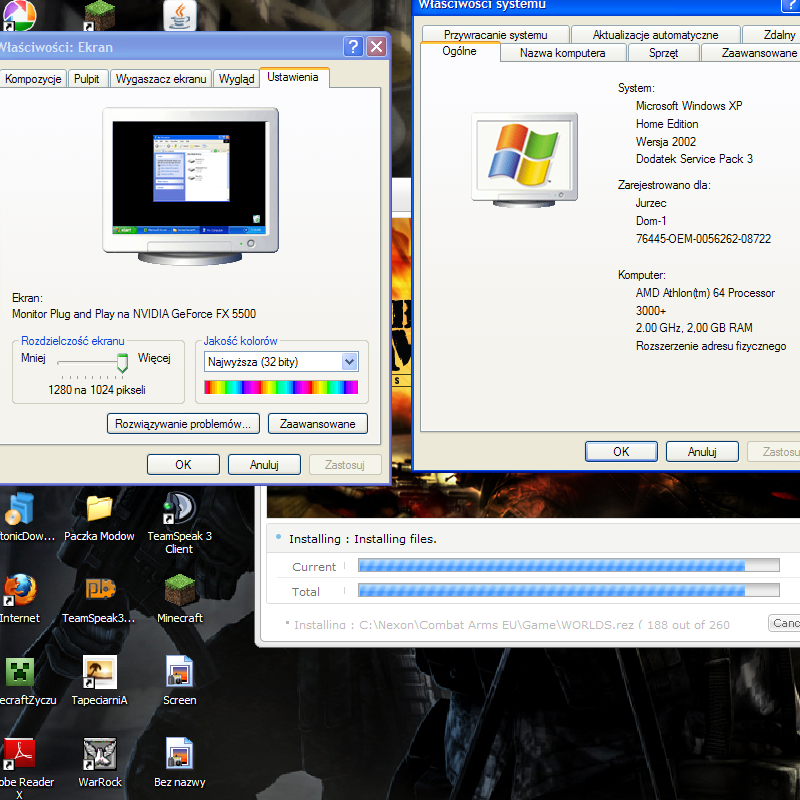Screen dimensions: 800x800
Task: Click the WORLDS.rez installing path text
Action: coord(512,624)
